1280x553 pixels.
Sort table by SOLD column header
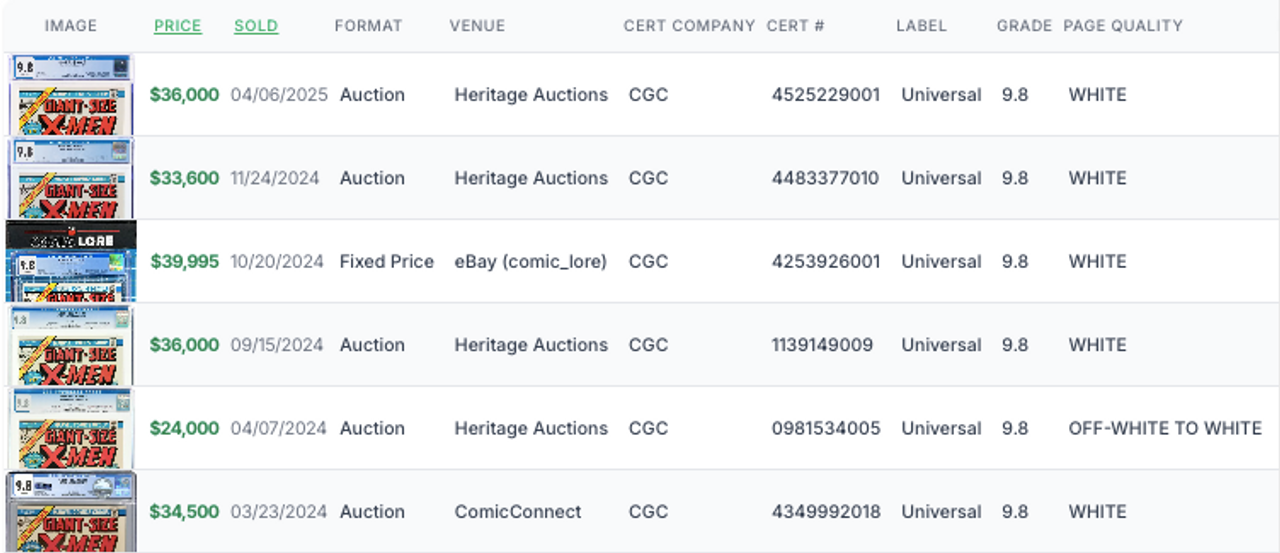tap(256, 26)
